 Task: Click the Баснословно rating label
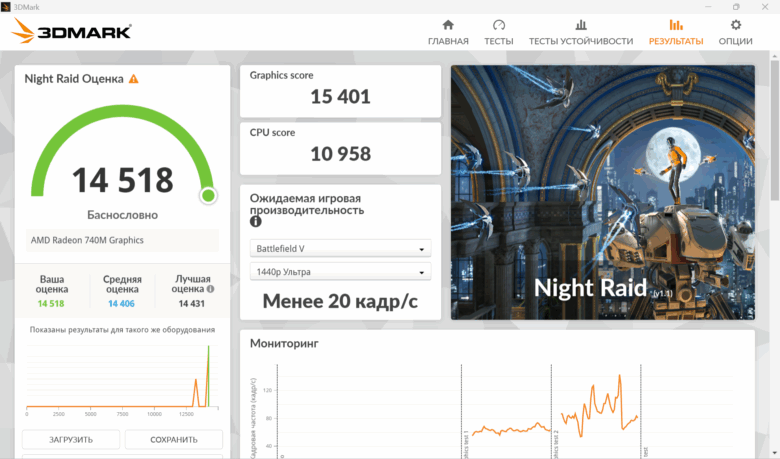pyautogui.click(x=122, y=215)
